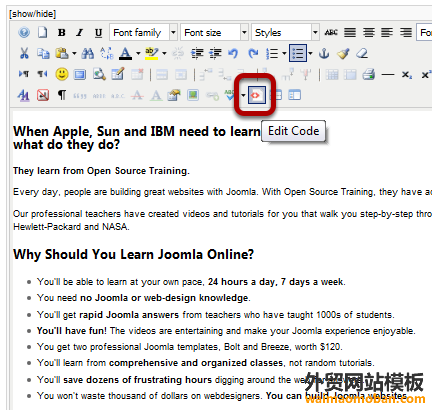Open the Find/Replace A-B icon
The height and width of the screenshot is (410, 432).
[107, 53]
